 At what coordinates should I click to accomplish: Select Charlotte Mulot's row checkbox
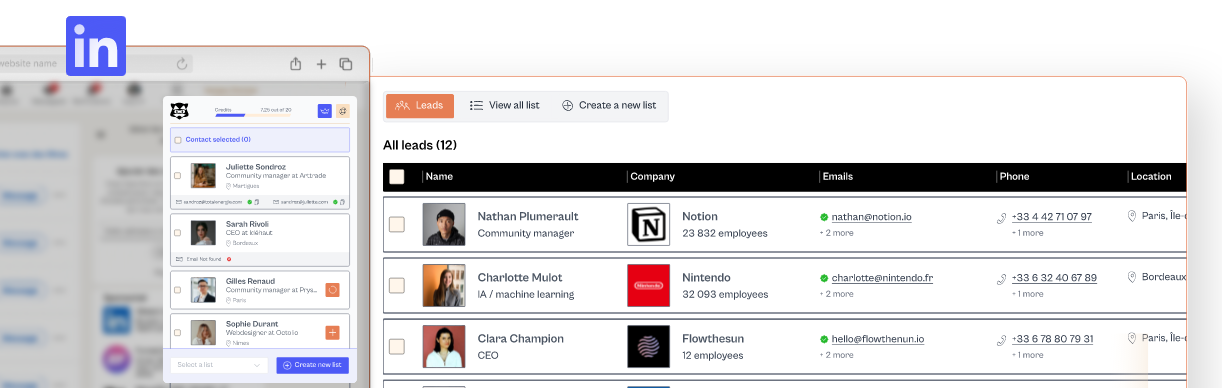pos(397,285)
